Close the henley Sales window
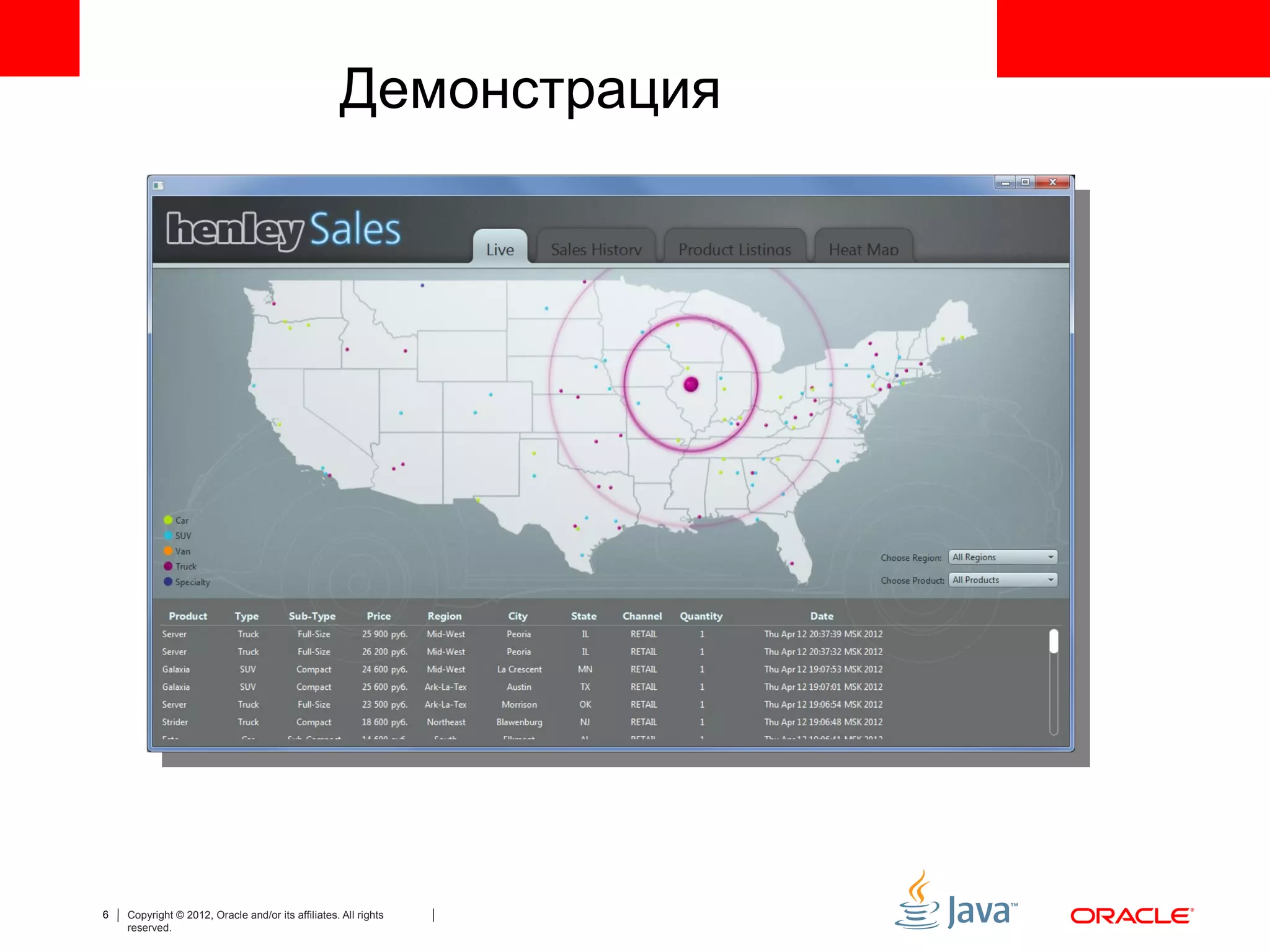Viewport: 1270px width, 952px height. pyautogui.click(x=1052, y=182)
